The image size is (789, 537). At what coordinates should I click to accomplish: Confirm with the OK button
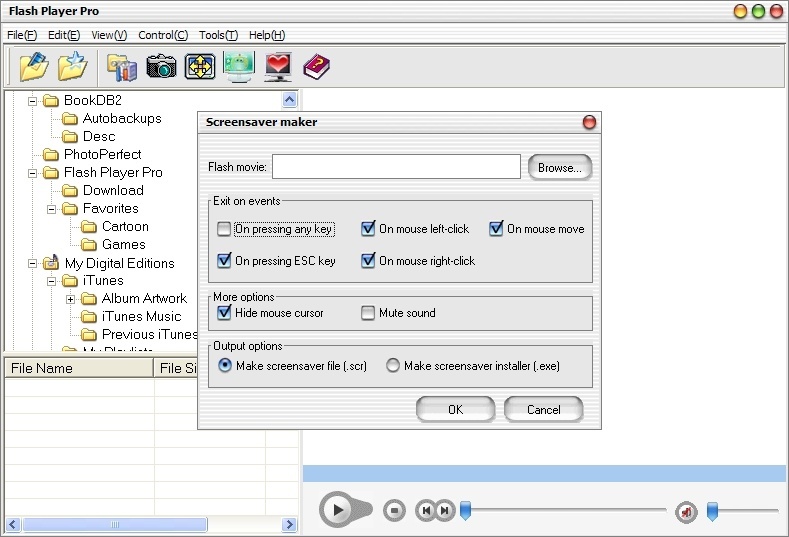click(x=455, y=410)
